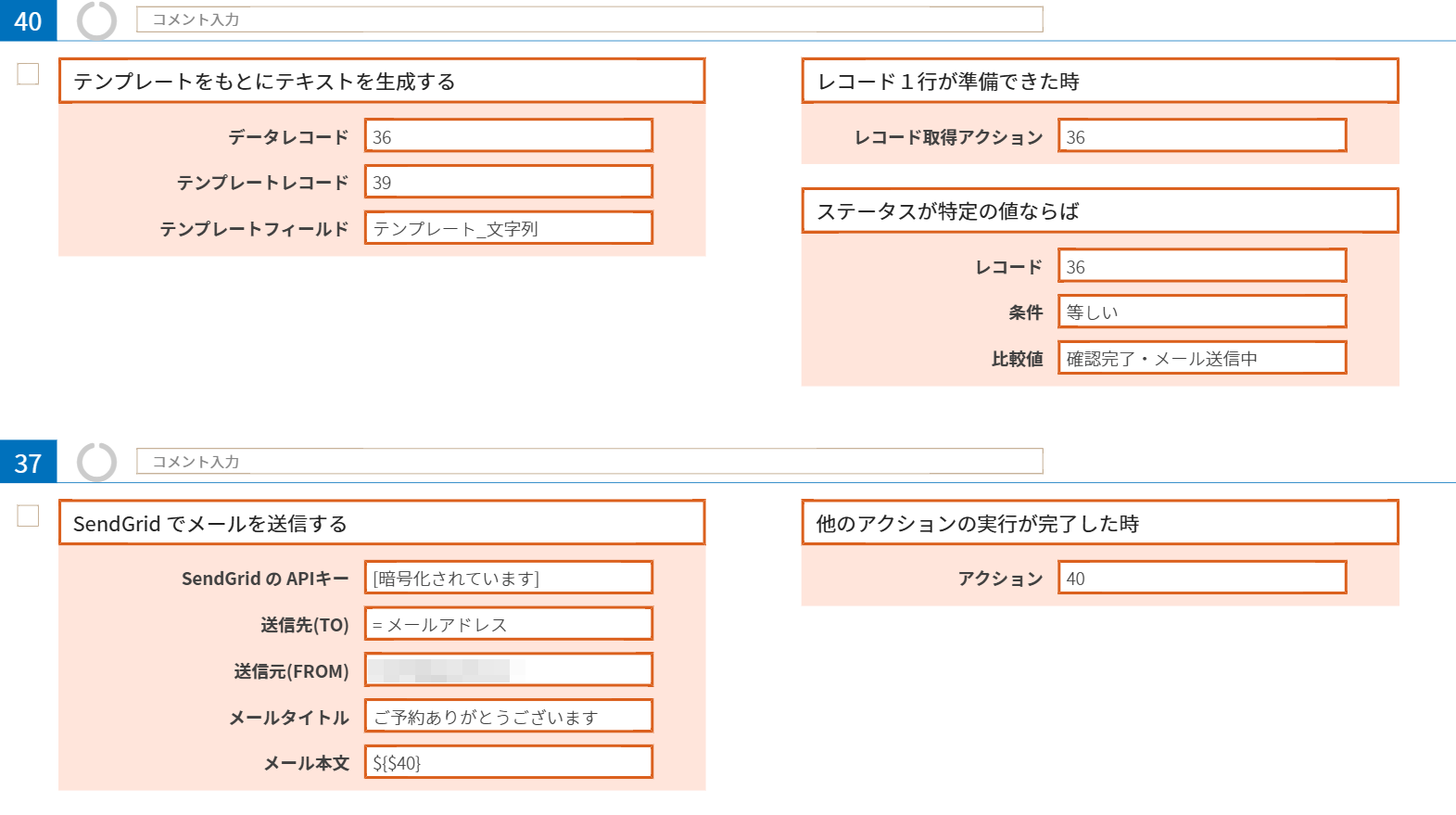The width and height of the screenshot is (1456, 815).
Task: Edit the データレコード field showing 36
Action: [x=509, y=135]
